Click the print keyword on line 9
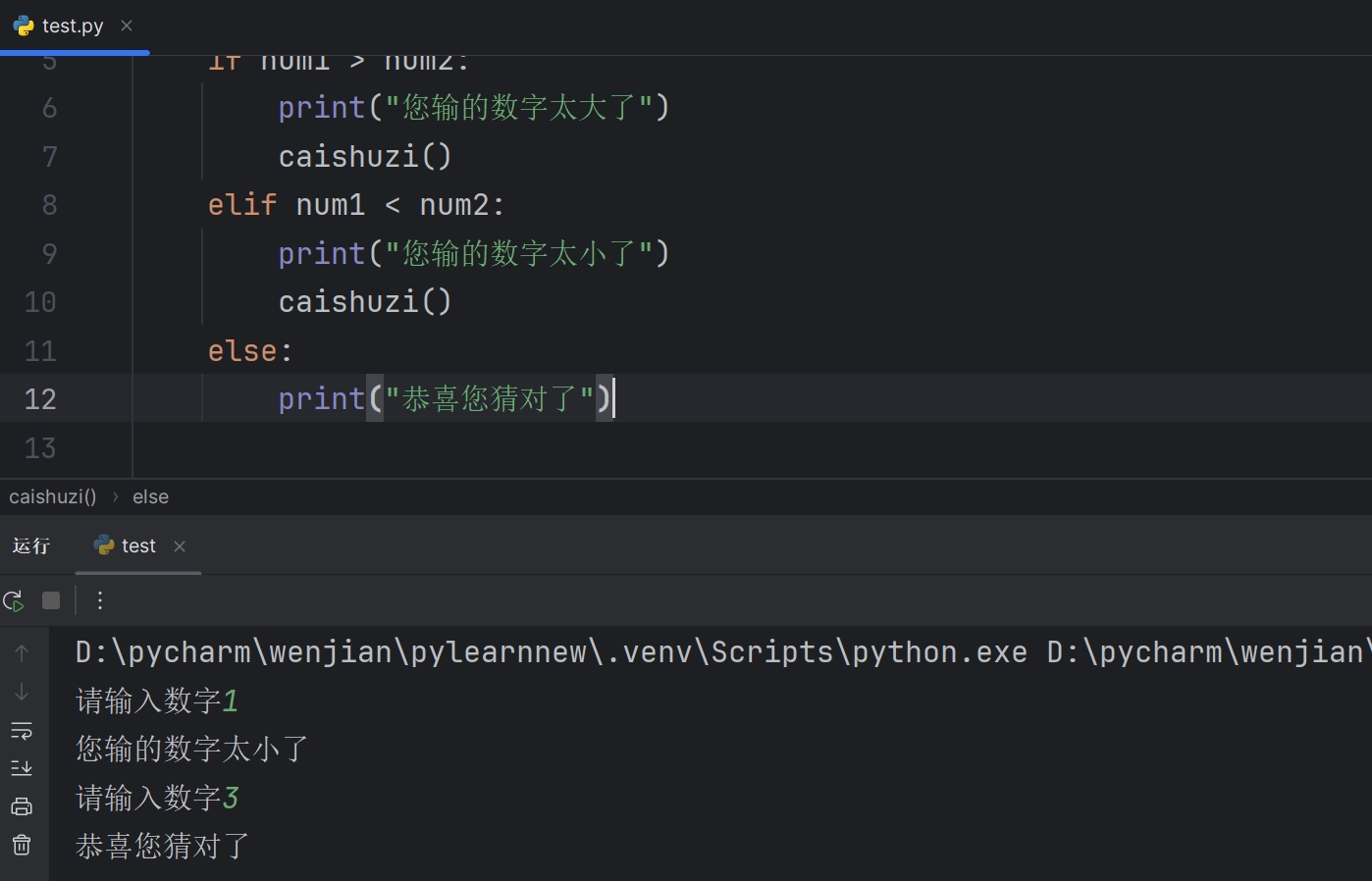This screenshot has height=881, width=1372. tap(322, 253)
